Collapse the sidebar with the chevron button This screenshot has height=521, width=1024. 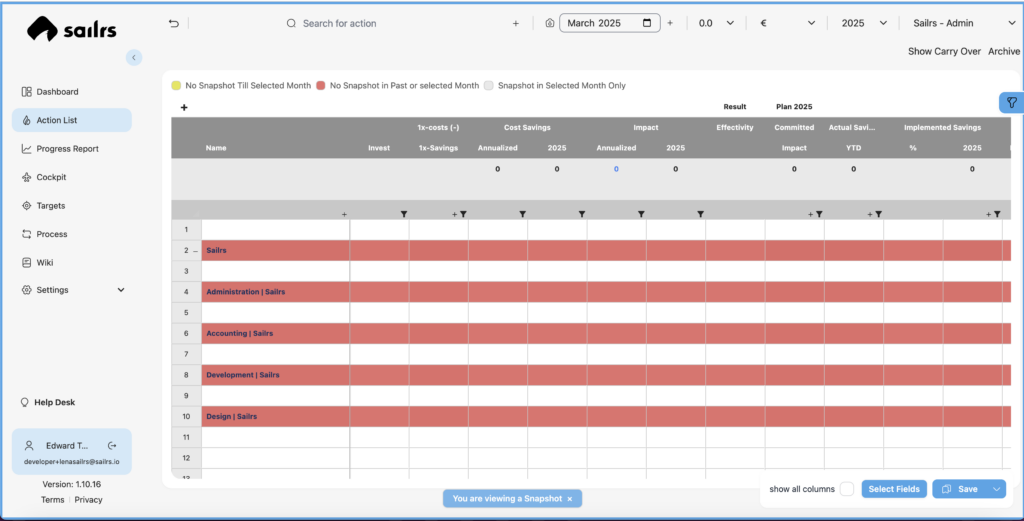(x=134, y=58)
